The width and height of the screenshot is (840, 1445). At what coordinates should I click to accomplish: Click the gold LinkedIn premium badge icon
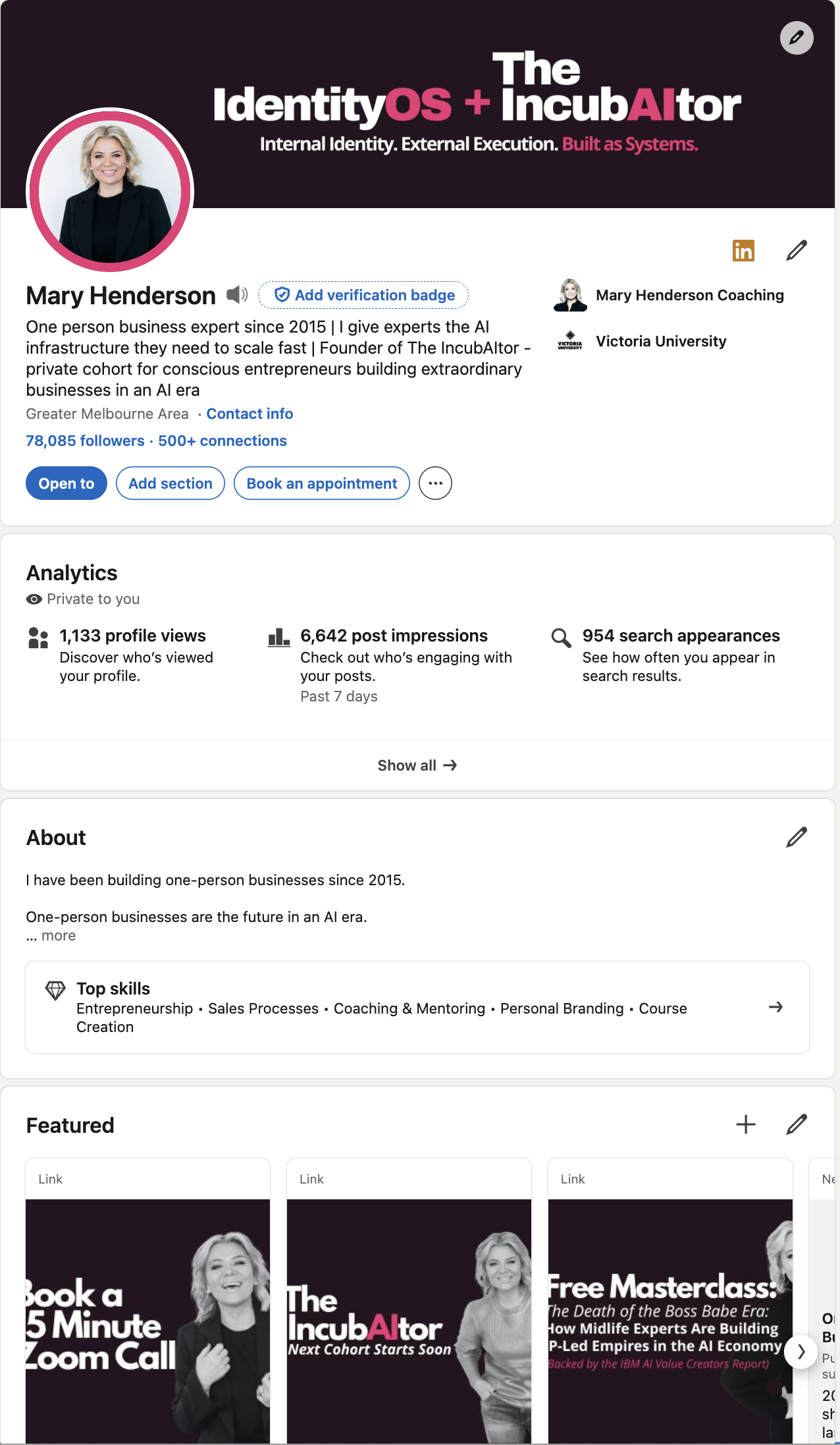743,251
